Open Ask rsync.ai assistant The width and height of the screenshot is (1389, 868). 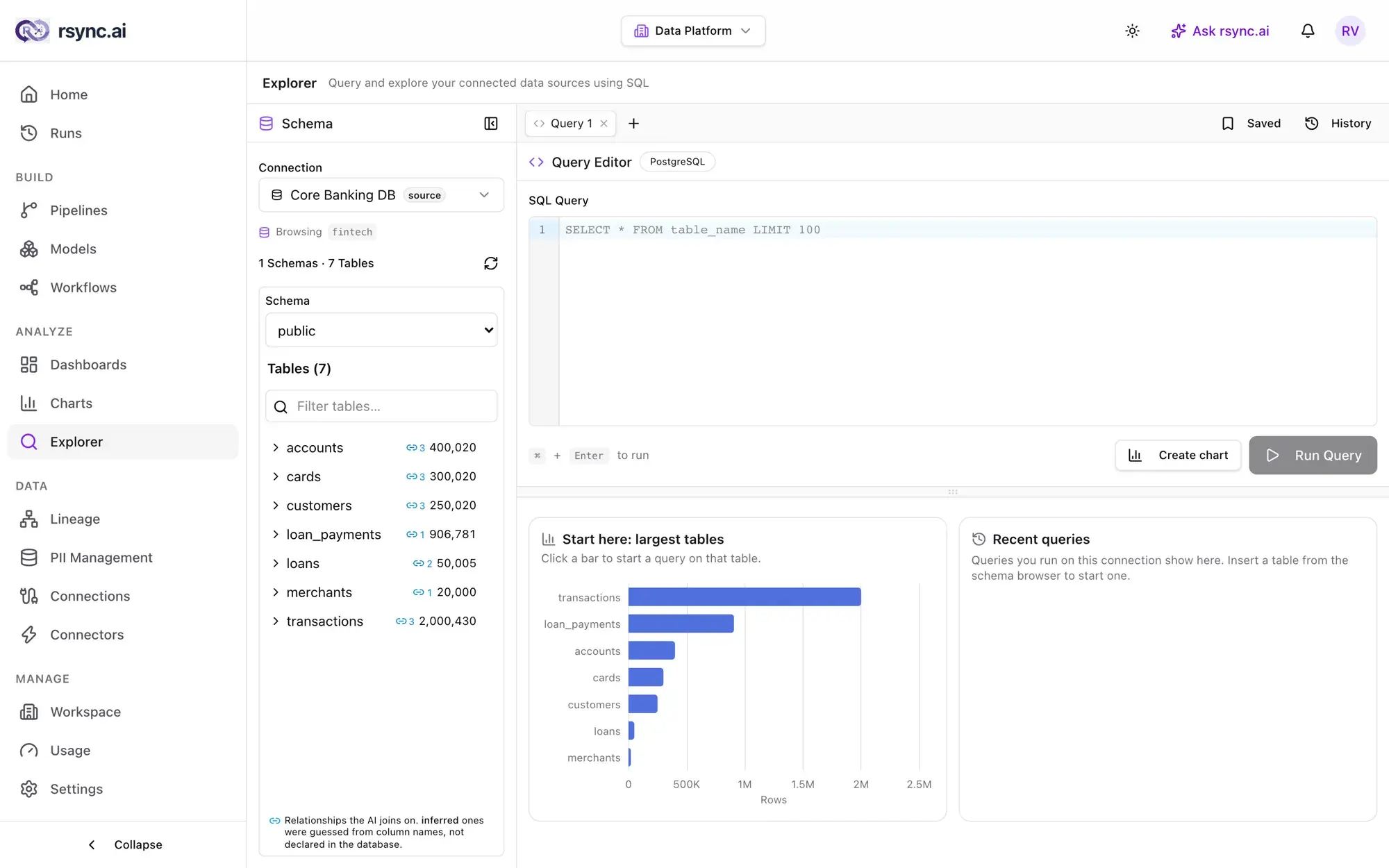click(1220, 31)
